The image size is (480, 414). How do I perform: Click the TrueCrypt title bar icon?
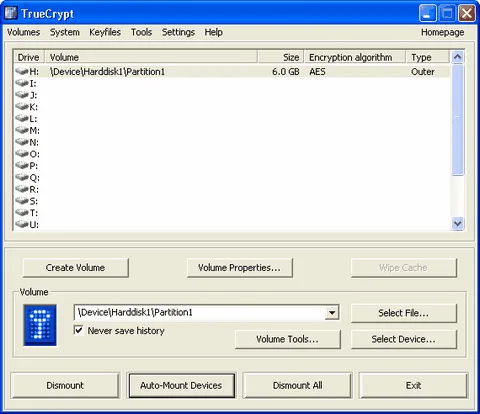coord(11,13)
